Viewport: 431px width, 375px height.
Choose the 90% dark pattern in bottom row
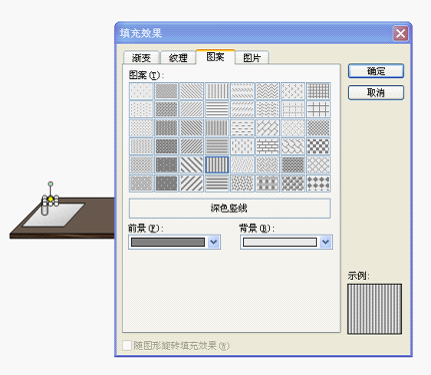click(166, 183)
